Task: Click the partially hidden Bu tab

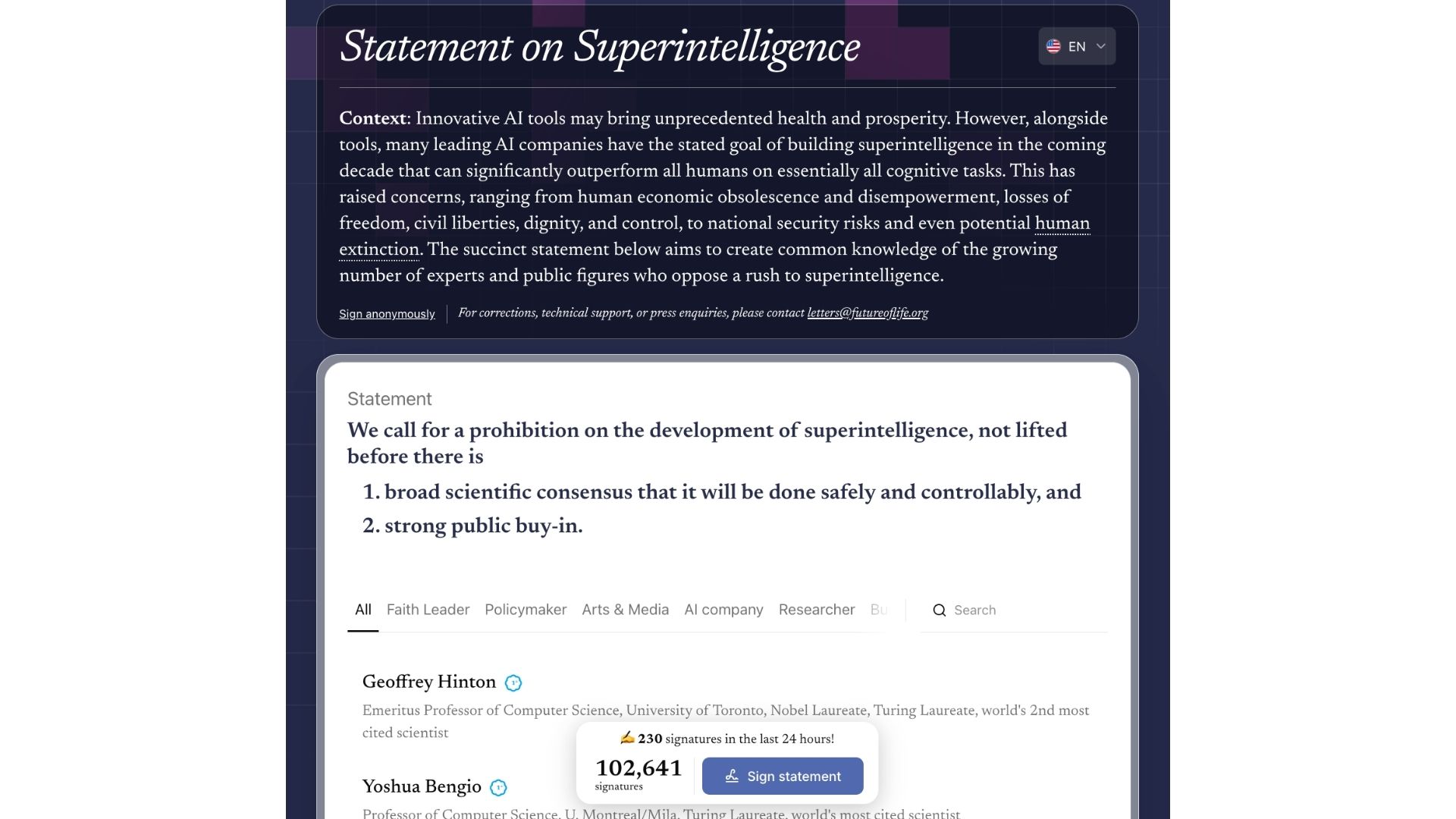Action: [879, 610]
